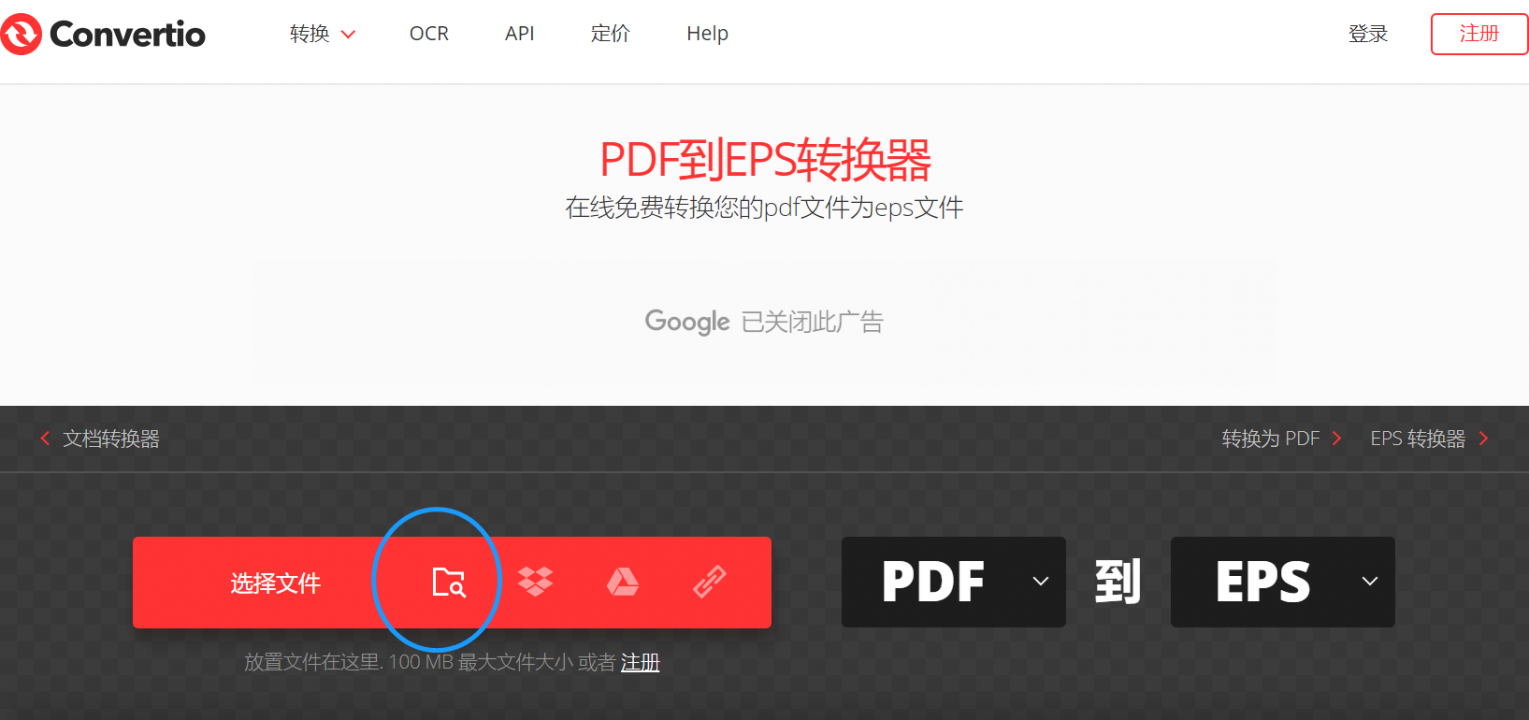Open the 登录 login link

pyautogui.click(x=1367, y=33)
